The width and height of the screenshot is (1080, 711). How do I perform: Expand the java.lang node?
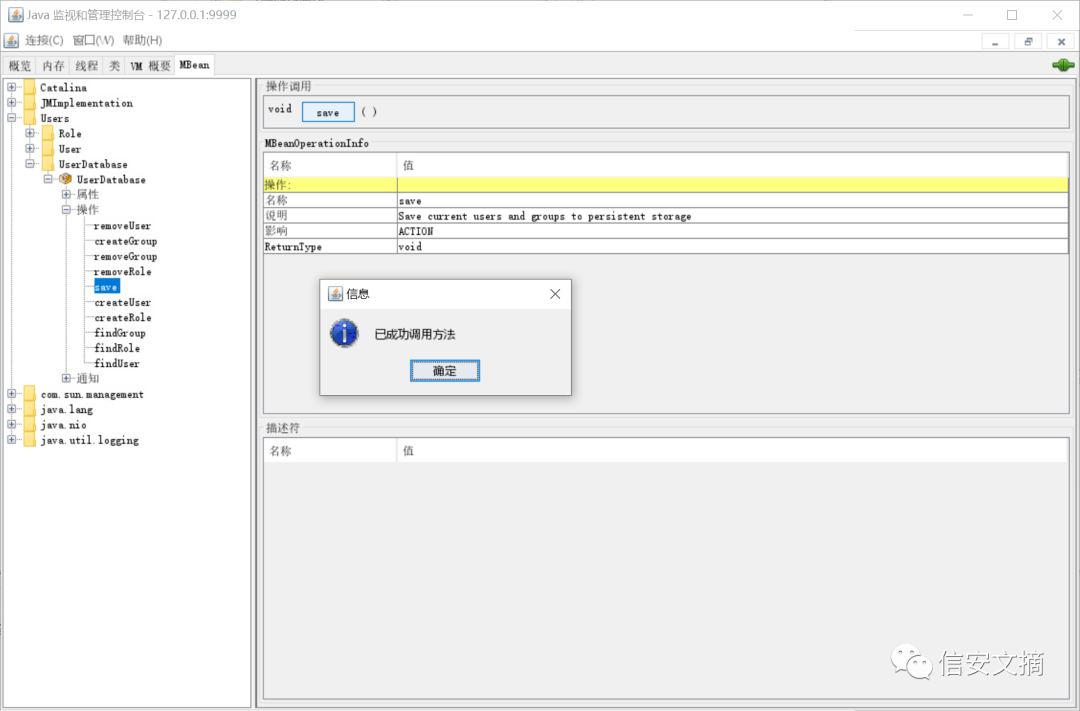pos(12,409)
